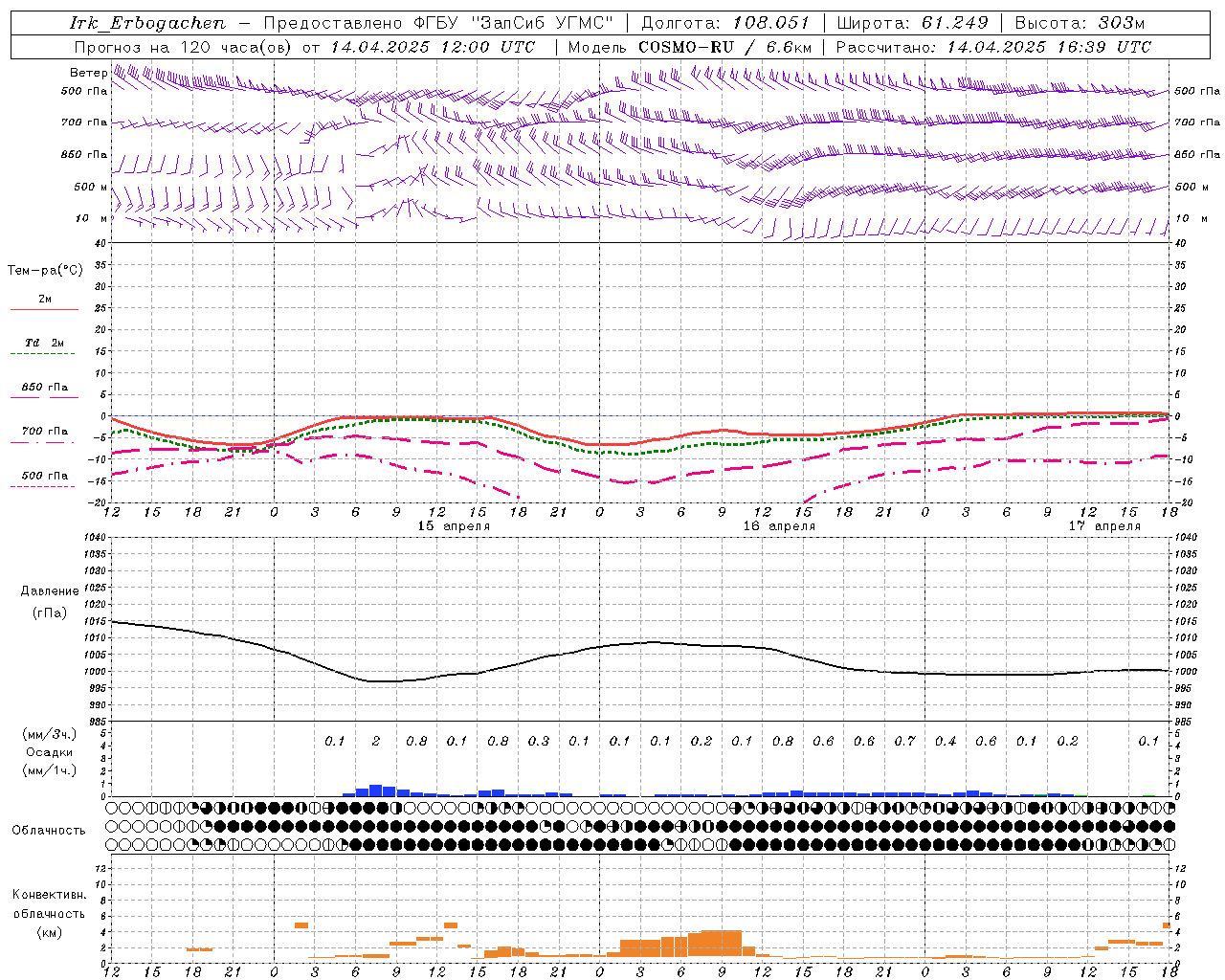The width and height of the screenshot is (1225, 980).
Task: Click the (мм/1ч.) precipitation unit label
Action: (50, 770)
